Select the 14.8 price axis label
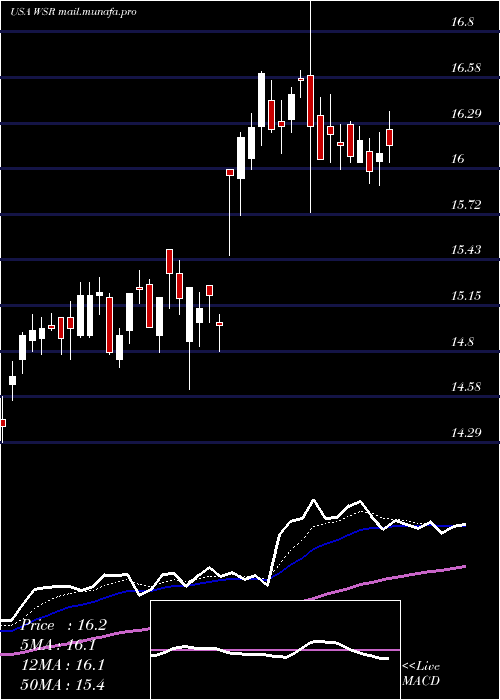This screenshot has height=700, width=500. coord(462,342)
